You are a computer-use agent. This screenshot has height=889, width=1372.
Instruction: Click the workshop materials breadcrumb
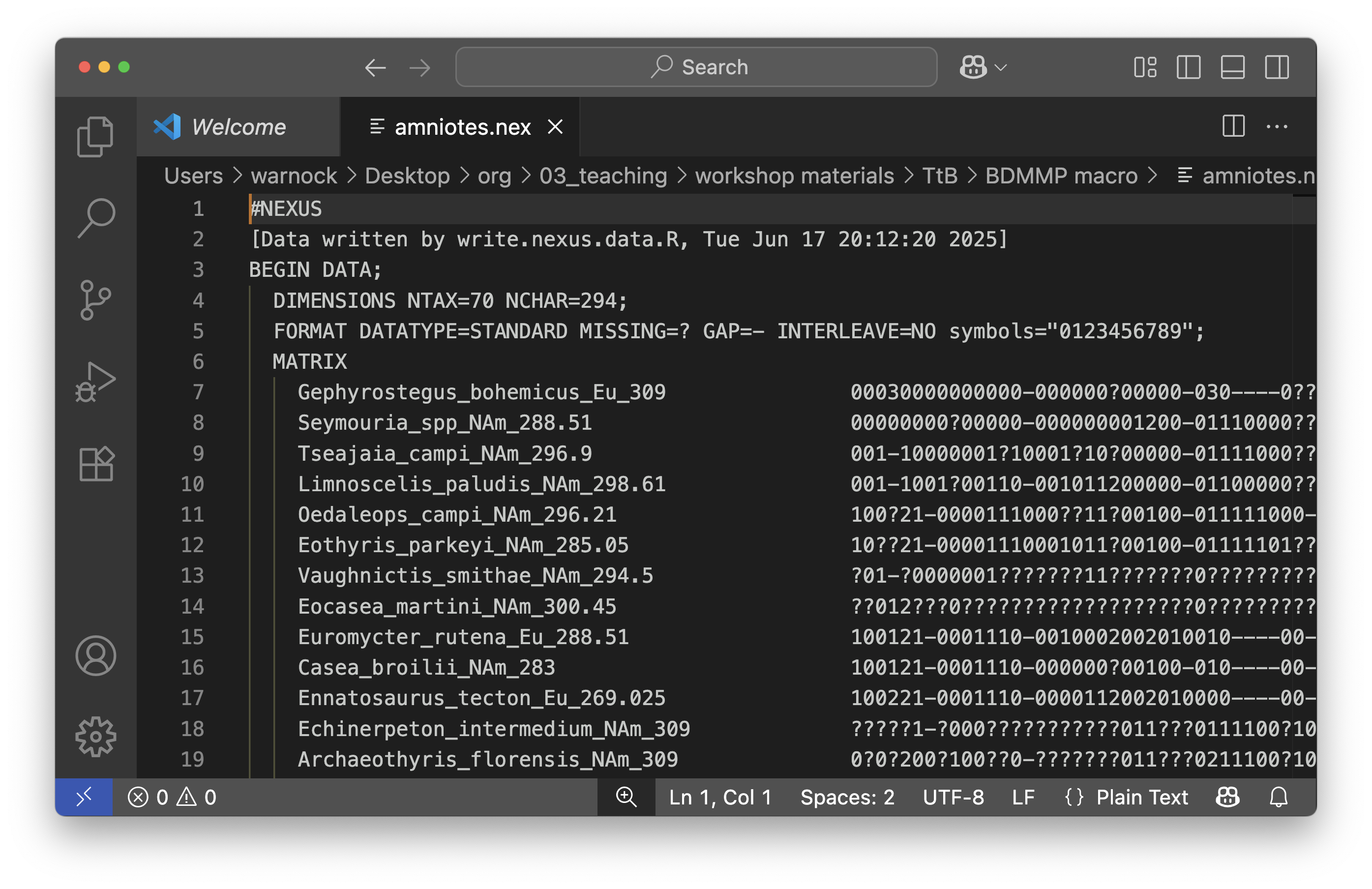[x=794, y=175]
